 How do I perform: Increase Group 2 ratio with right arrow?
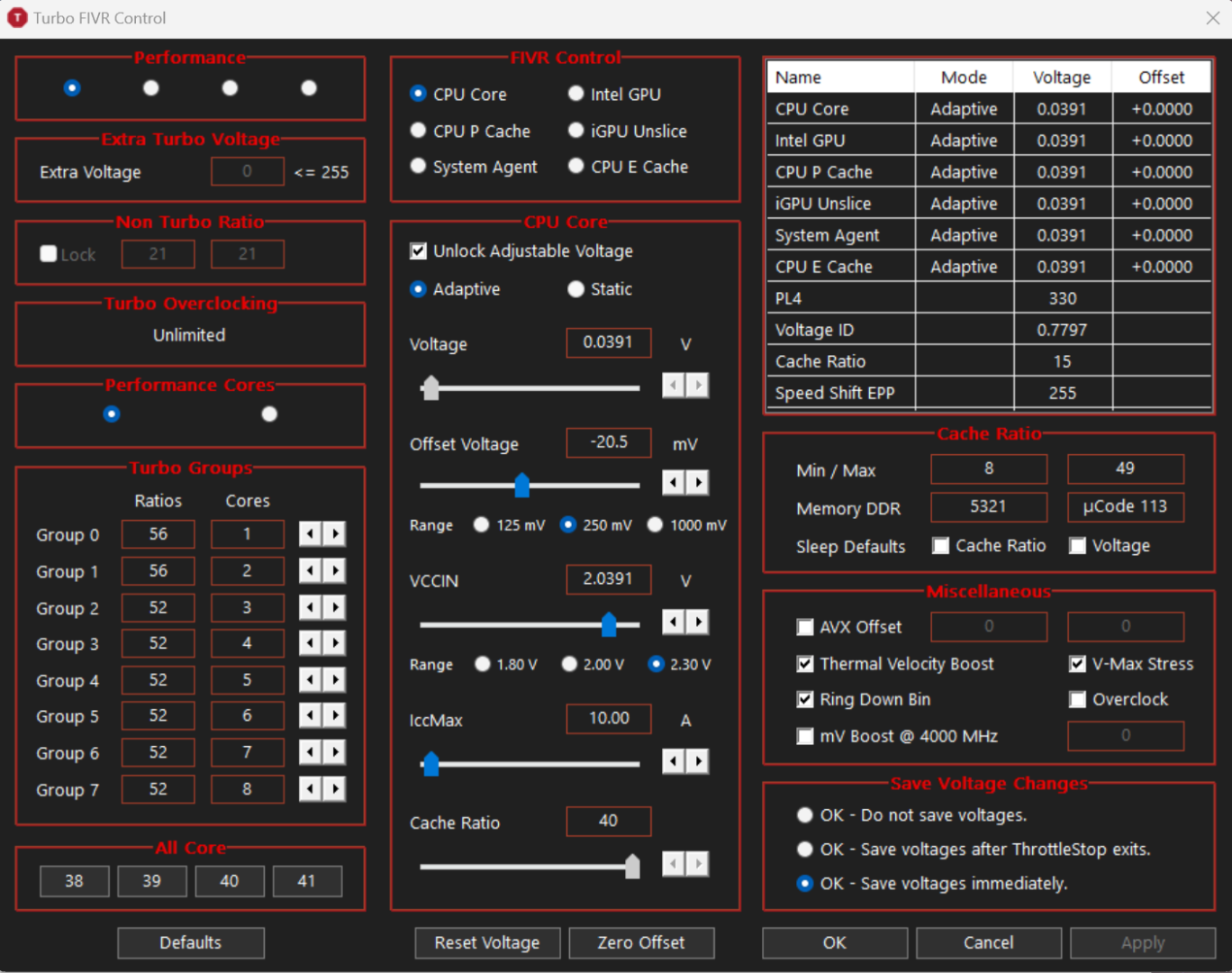(x=335, y=607)
